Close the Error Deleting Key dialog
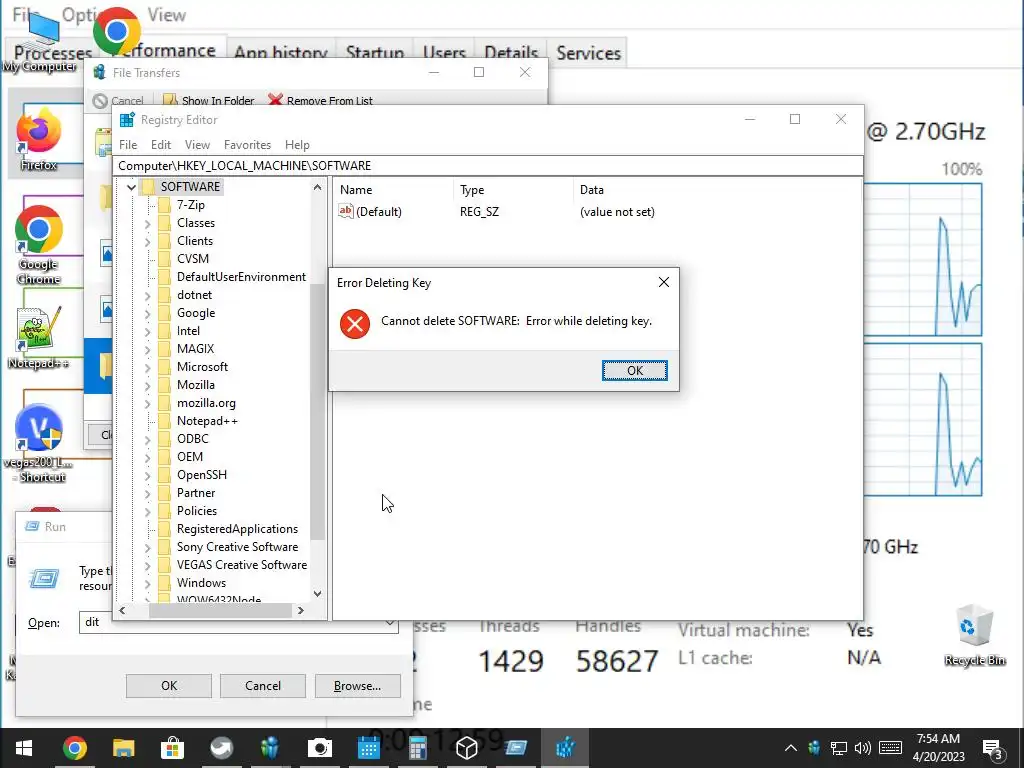Viewport: 1024px width, 768px height. tap(664, 282)
